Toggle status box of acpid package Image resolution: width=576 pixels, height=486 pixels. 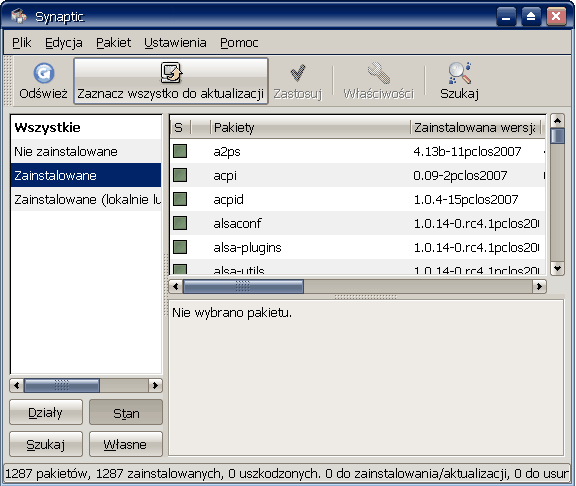[x=180, y=199]
